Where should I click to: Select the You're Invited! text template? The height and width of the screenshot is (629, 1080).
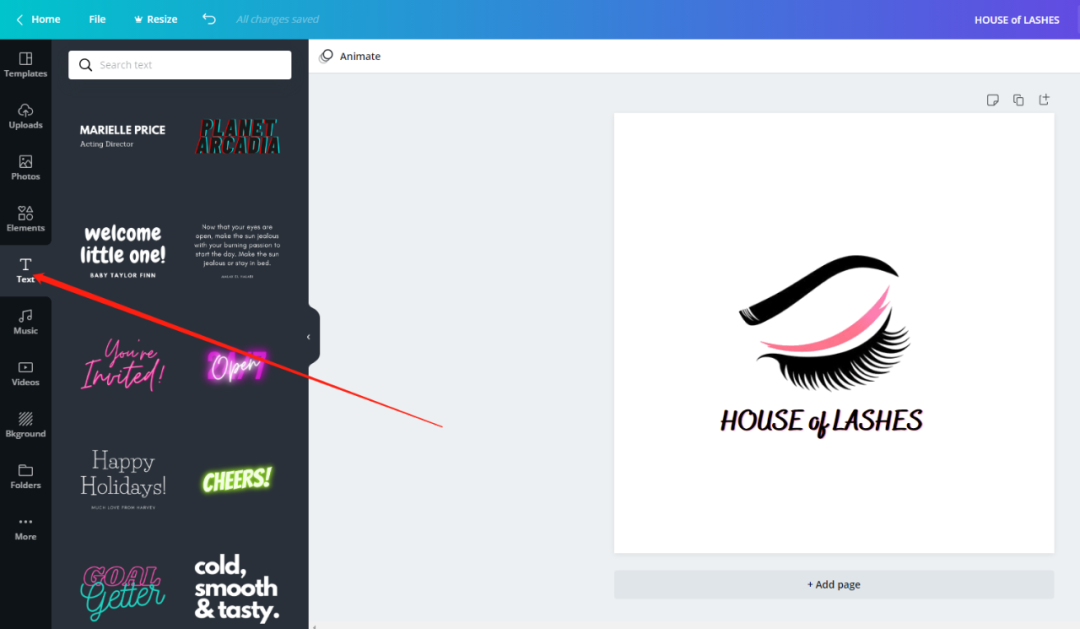[x=123, y=365]
